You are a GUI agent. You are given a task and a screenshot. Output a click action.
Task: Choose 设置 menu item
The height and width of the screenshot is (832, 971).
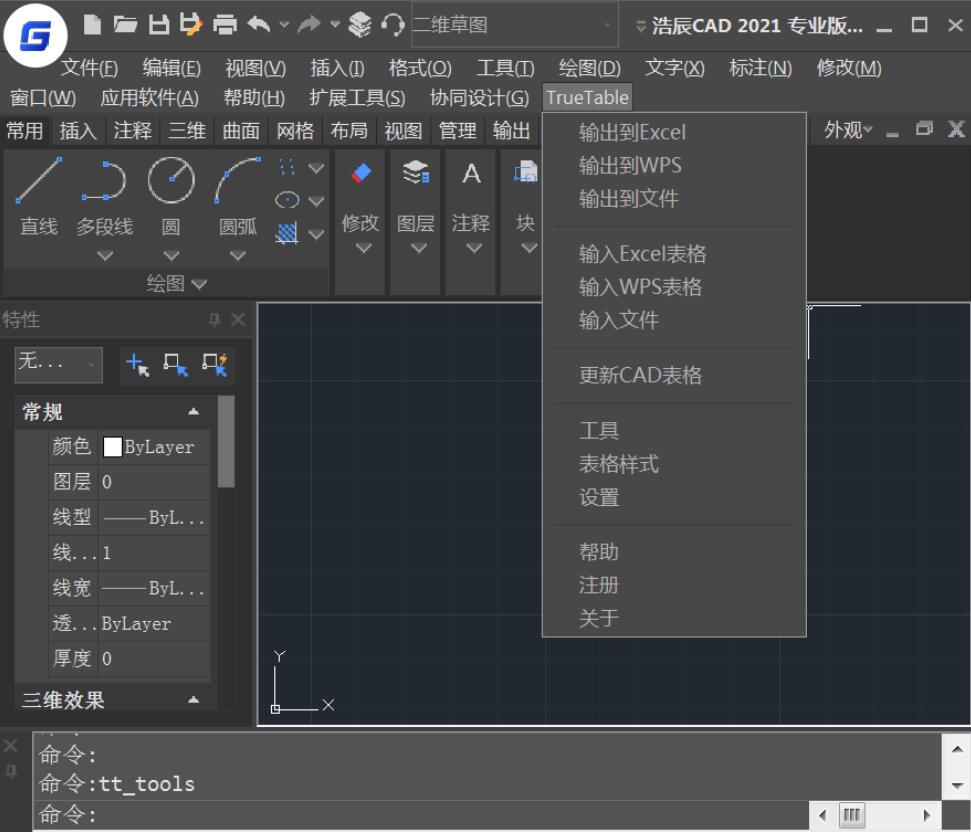click(599, 498)
